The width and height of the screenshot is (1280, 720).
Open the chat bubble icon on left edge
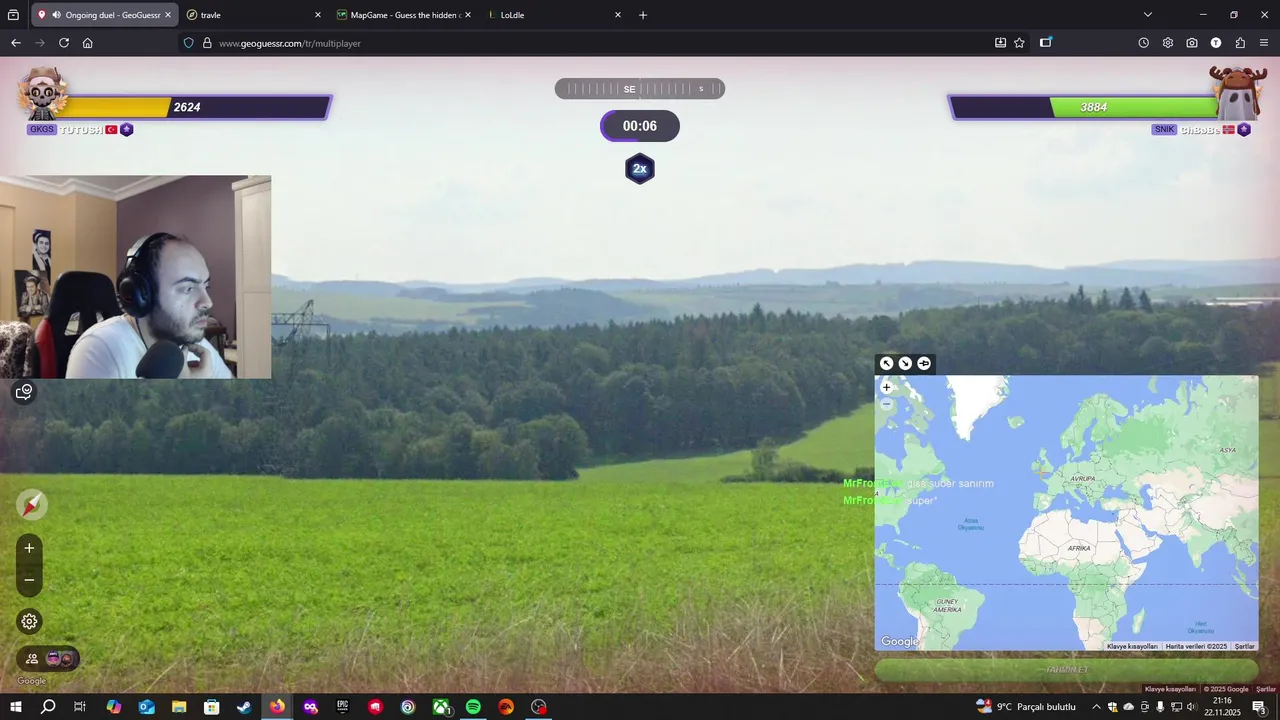24,392
